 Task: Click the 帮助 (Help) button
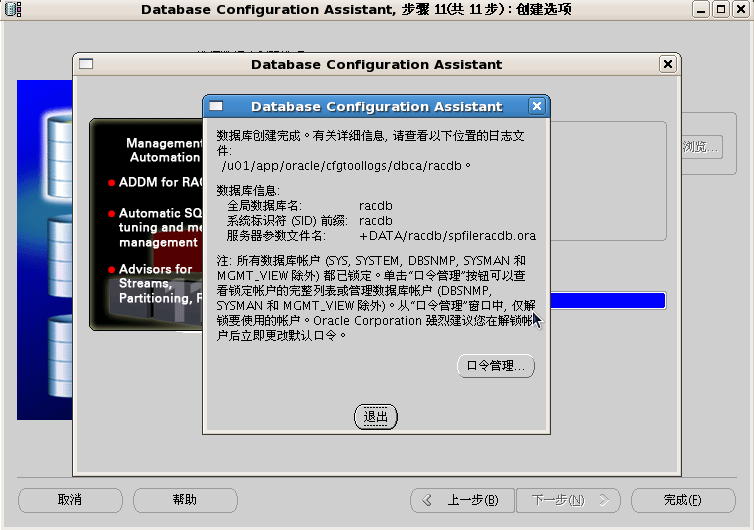[185, 500]
